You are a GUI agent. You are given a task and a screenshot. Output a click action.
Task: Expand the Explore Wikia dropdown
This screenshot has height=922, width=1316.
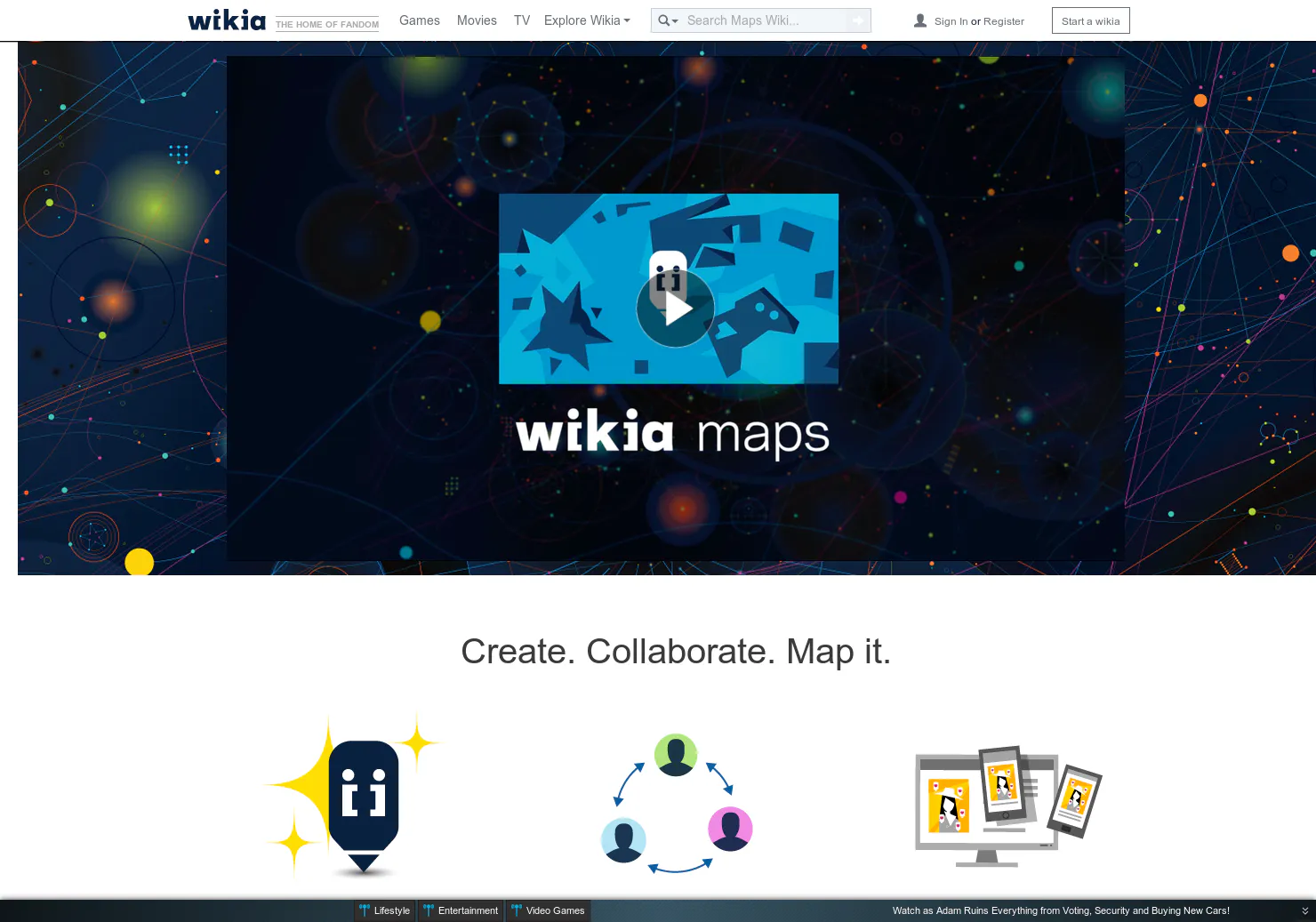(587, 20)
